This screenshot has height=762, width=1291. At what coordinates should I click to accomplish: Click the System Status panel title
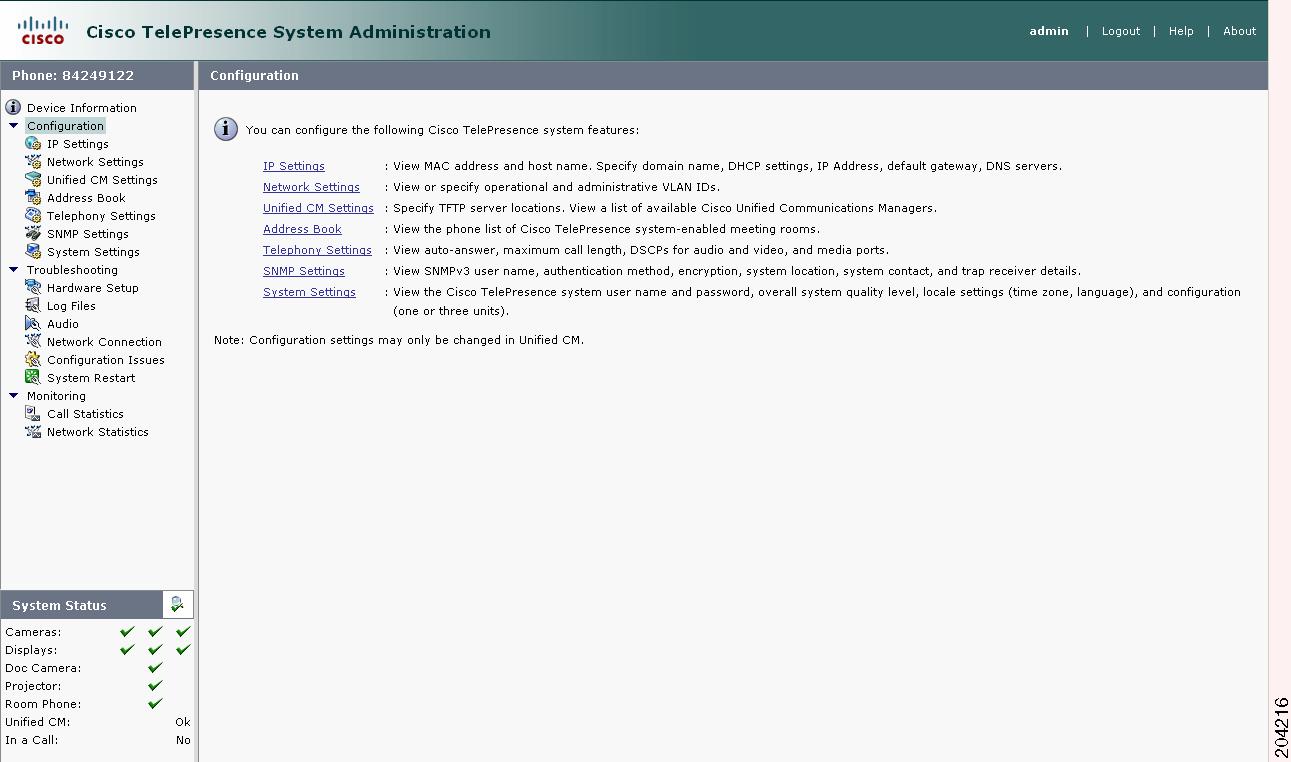59,605
